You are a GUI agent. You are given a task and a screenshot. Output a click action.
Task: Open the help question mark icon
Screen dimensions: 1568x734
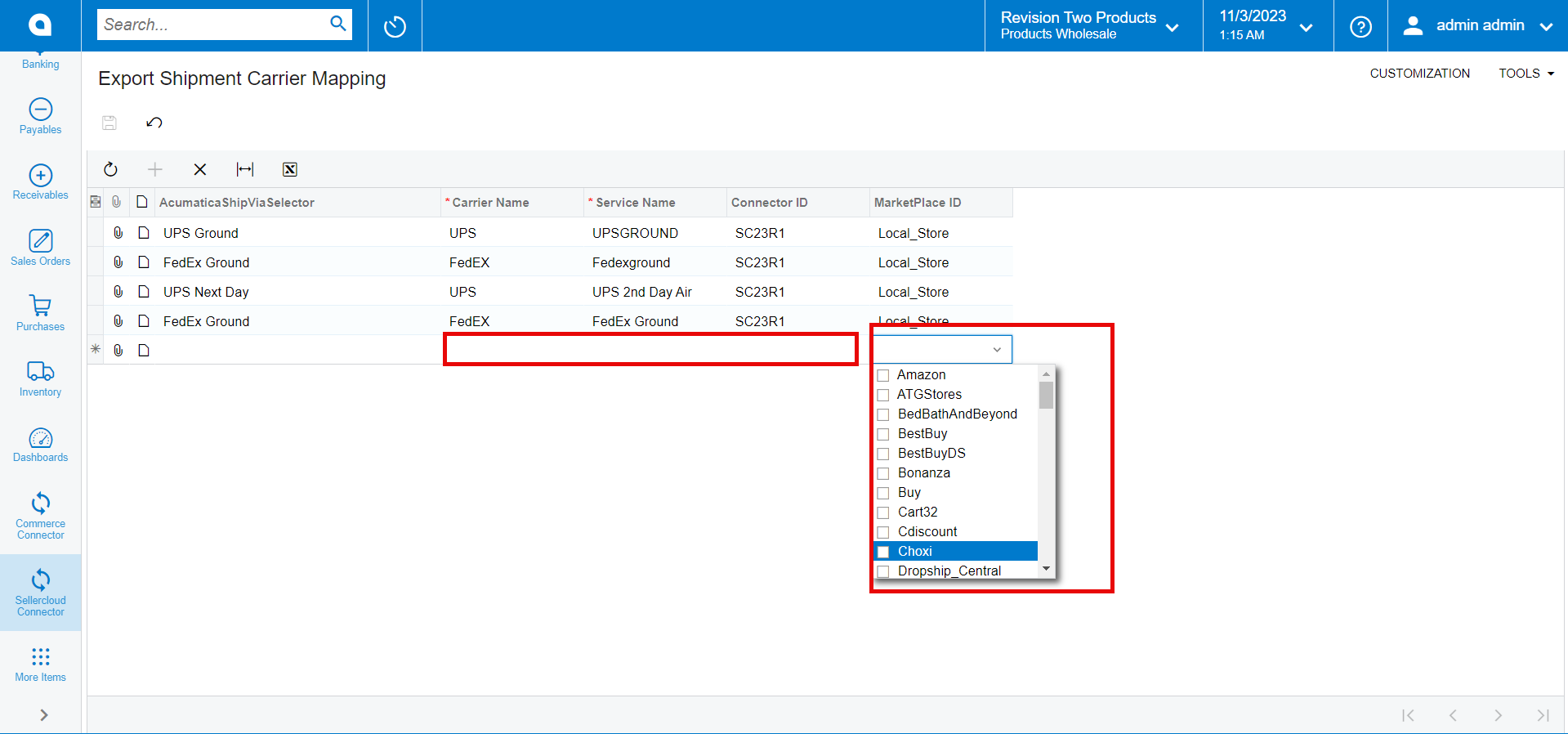1360,26
